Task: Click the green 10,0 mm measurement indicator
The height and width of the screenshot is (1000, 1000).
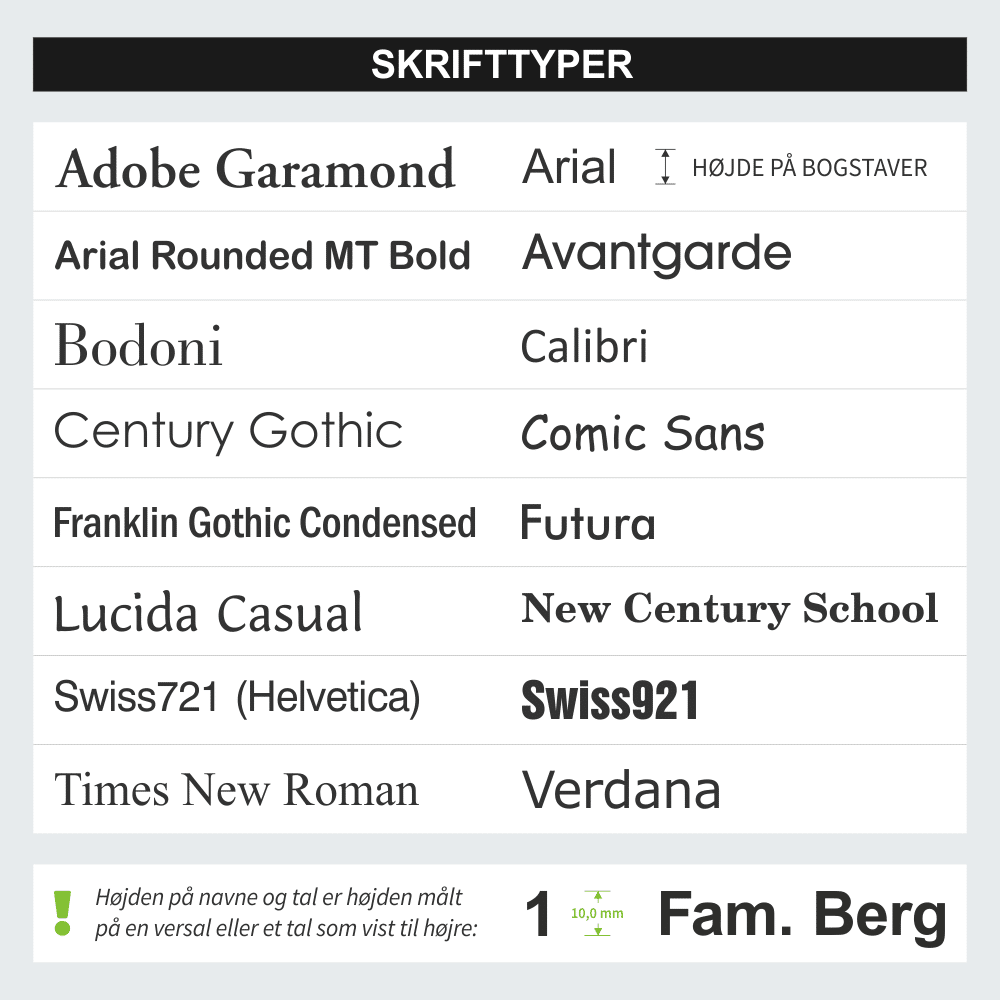Action: (596, 913)
